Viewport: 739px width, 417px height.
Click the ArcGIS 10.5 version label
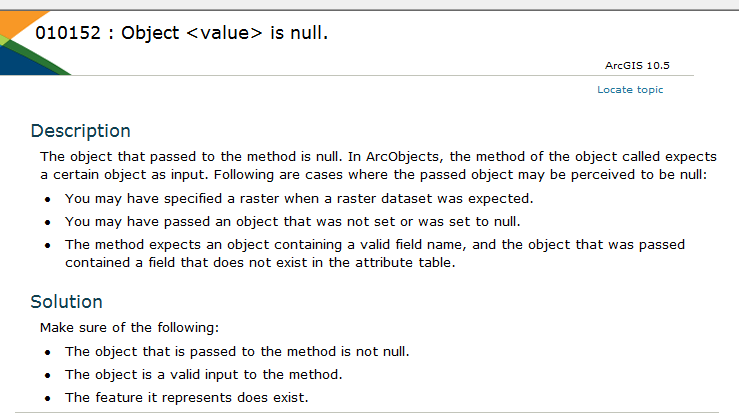coord(636,65)
